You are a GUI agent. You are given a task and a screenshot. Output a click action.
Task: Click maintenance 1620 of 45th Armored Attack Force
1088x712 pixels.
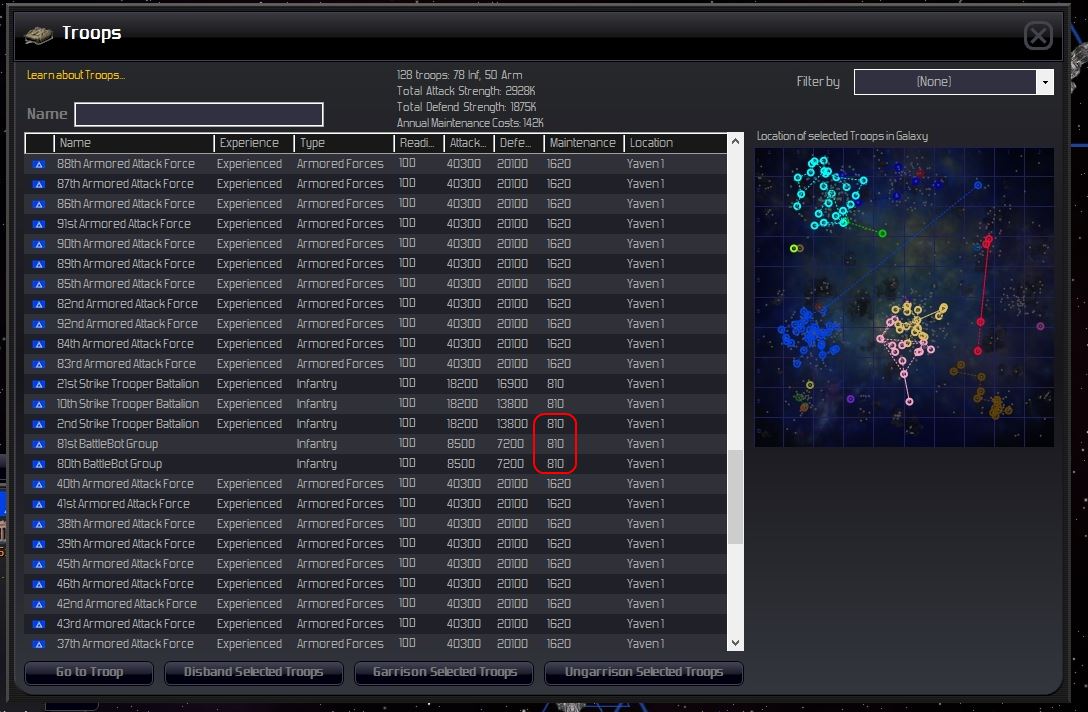point(559,563)
